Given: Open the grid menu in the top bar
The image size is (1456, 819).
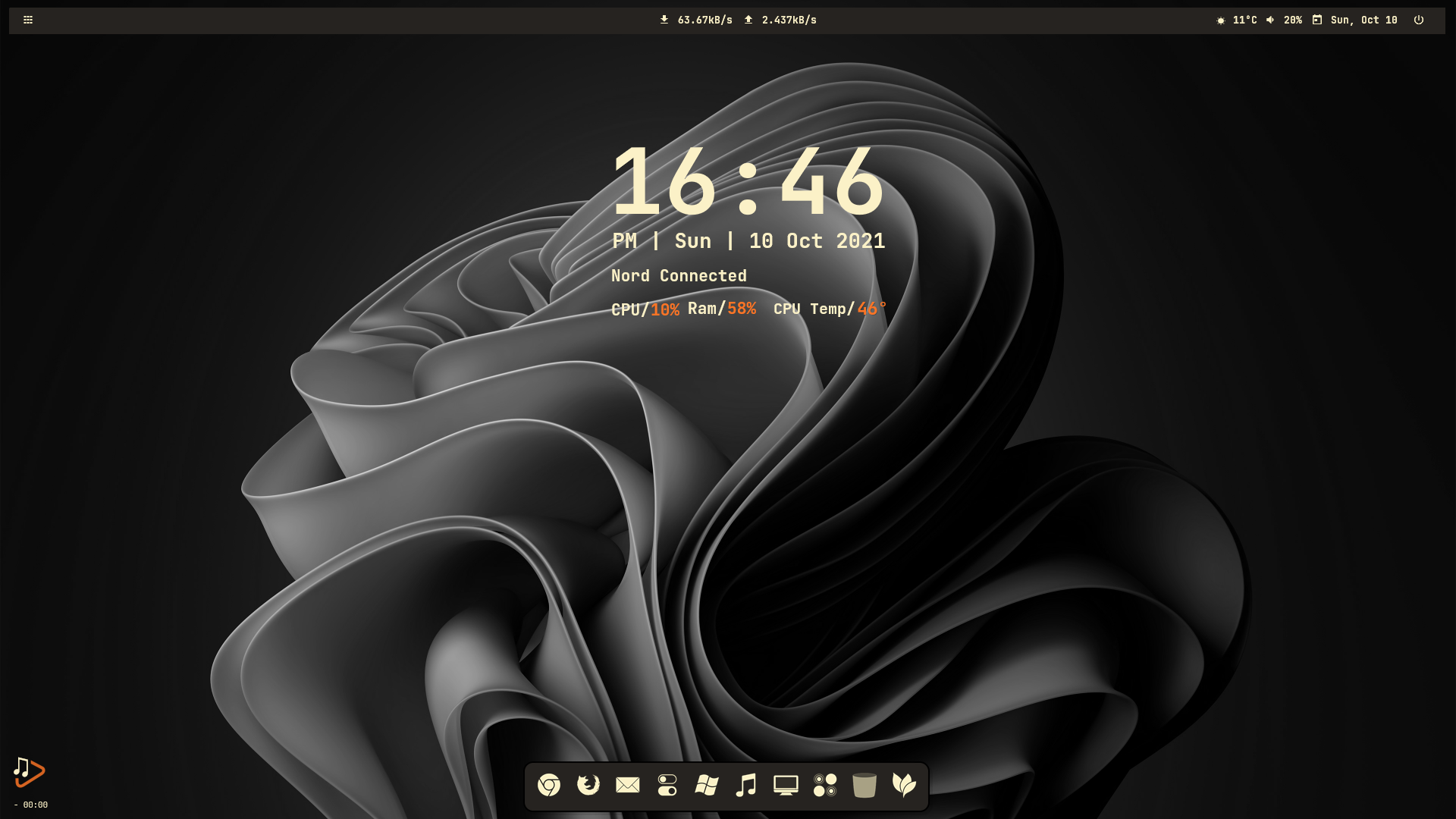Looking at the screenshot, I should pyautogui.click(x=28, y=20).
